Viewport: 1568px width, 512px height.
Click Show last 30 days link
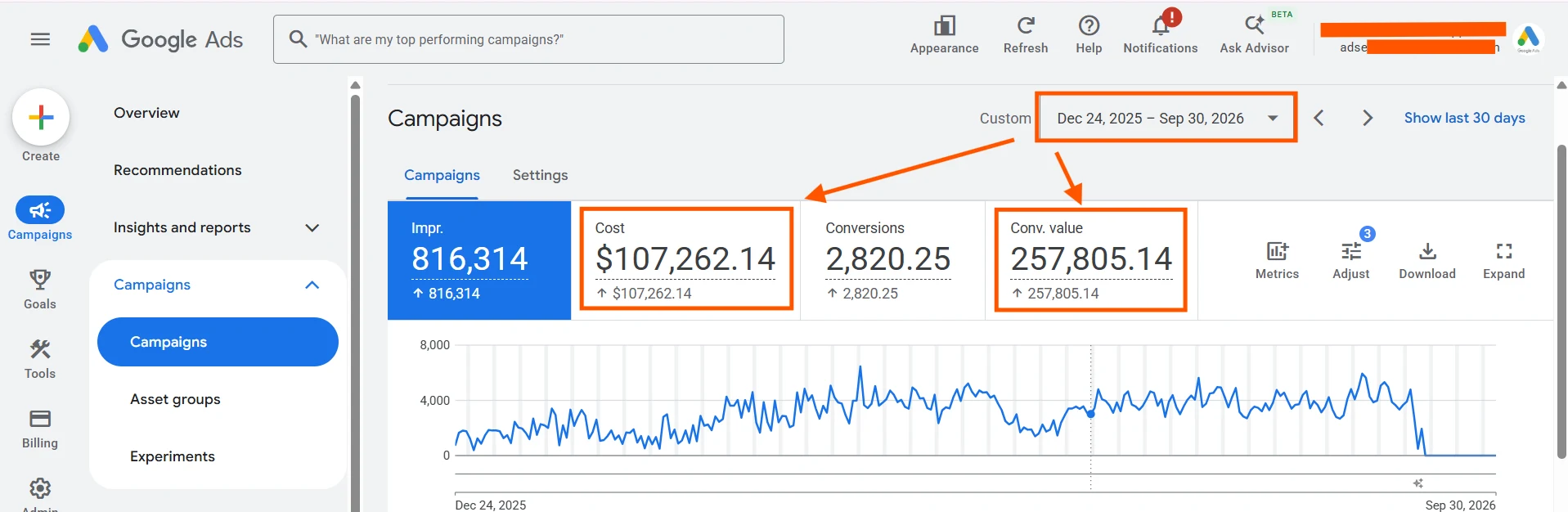pos(1464,118)
